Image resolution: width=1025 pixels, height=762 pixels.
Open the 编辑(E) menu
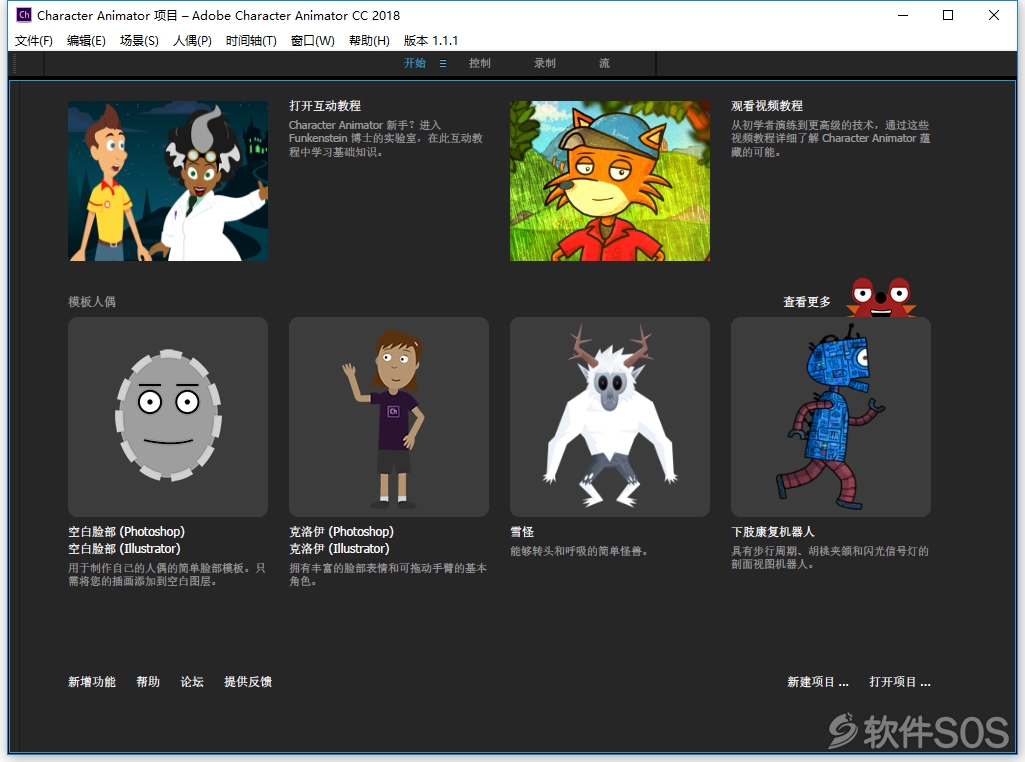tap(86, 41)
